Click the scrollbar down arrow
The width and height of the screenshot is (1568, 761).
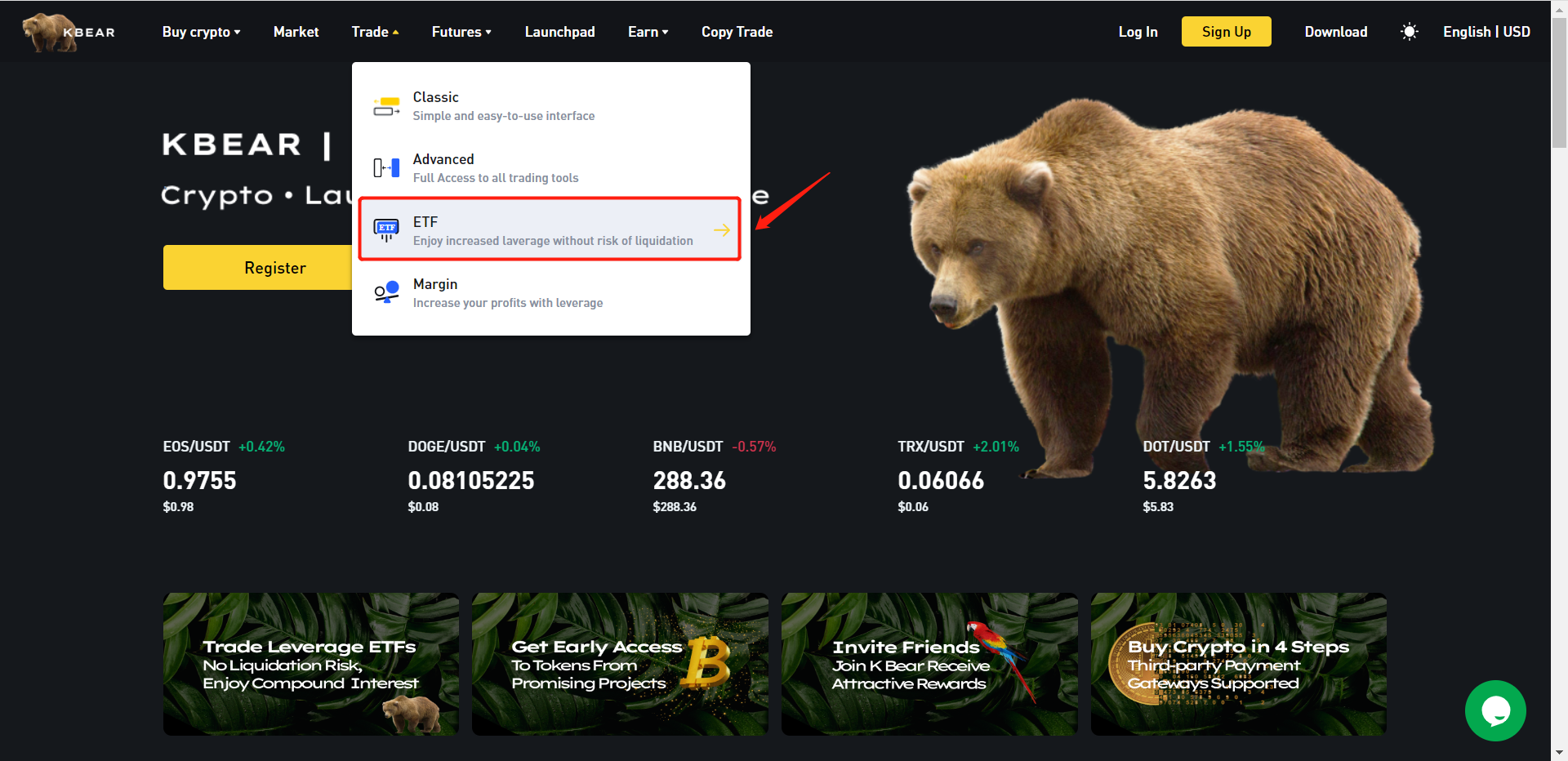[x=1559, y=753]
